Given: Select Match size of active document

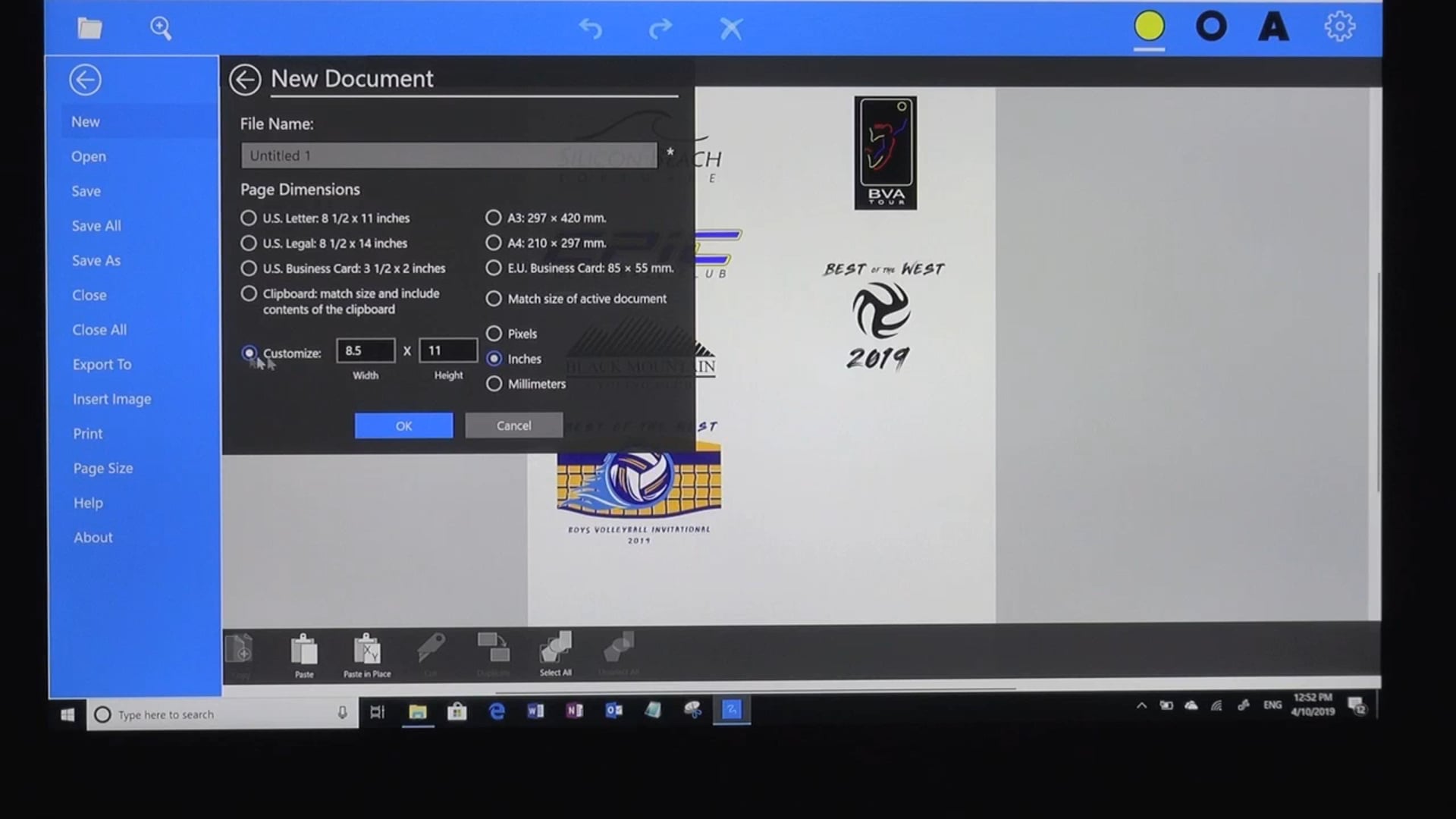Looking at the screenshot, I should (x=494, y=299).
